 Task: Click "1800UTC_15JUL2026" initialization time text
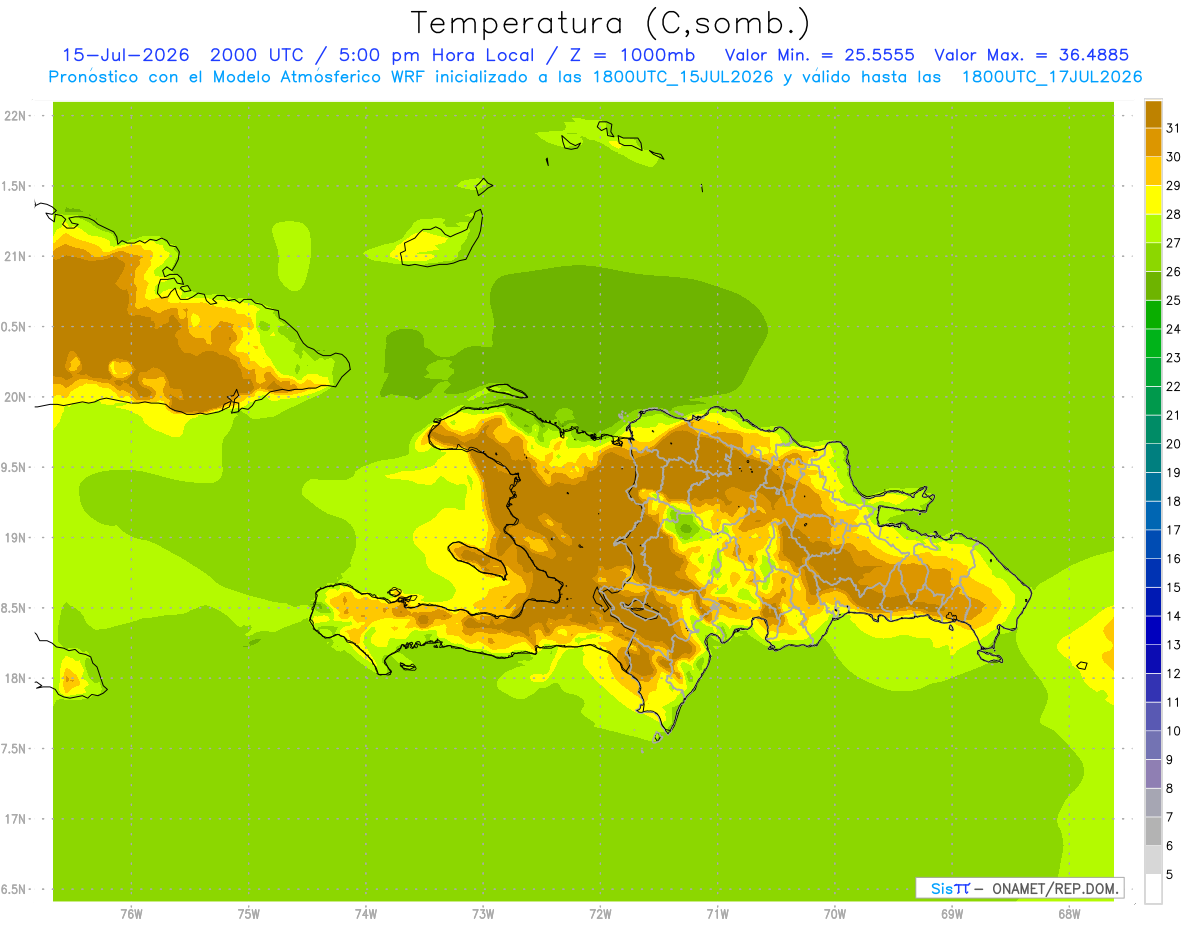(683, 77)
